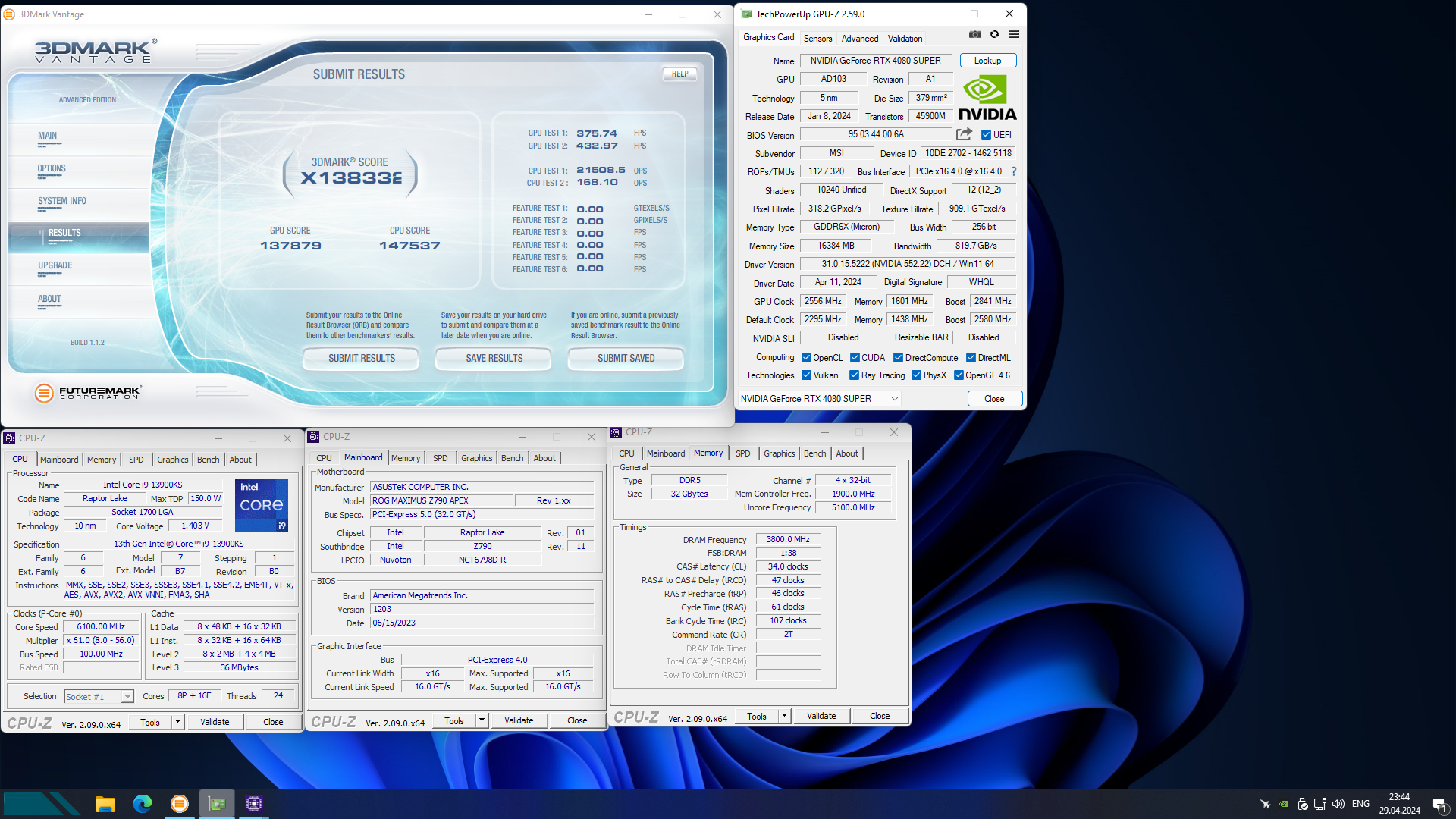
Task: Click Windows Start widget on taskbar
Action: pos(42,804)
